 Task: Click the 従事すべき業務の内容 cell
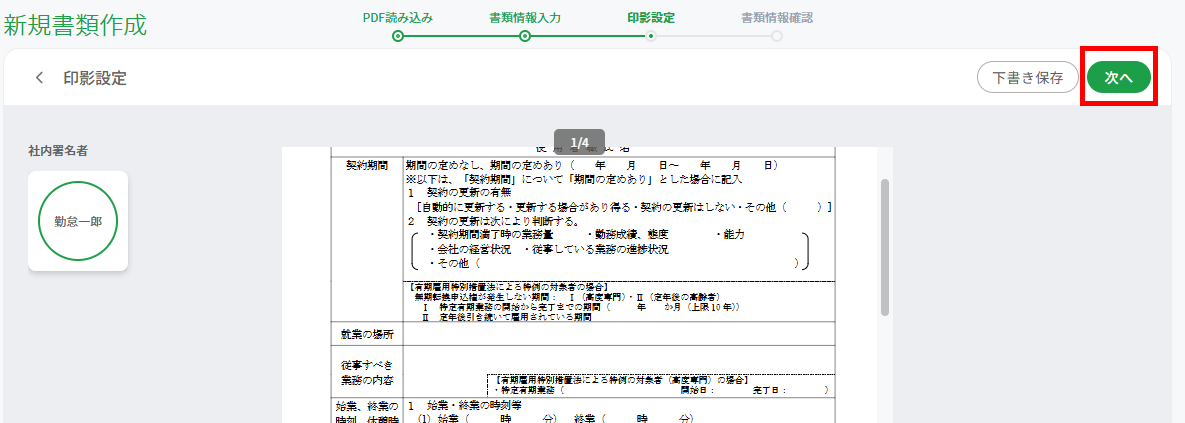tap(368, 370)
